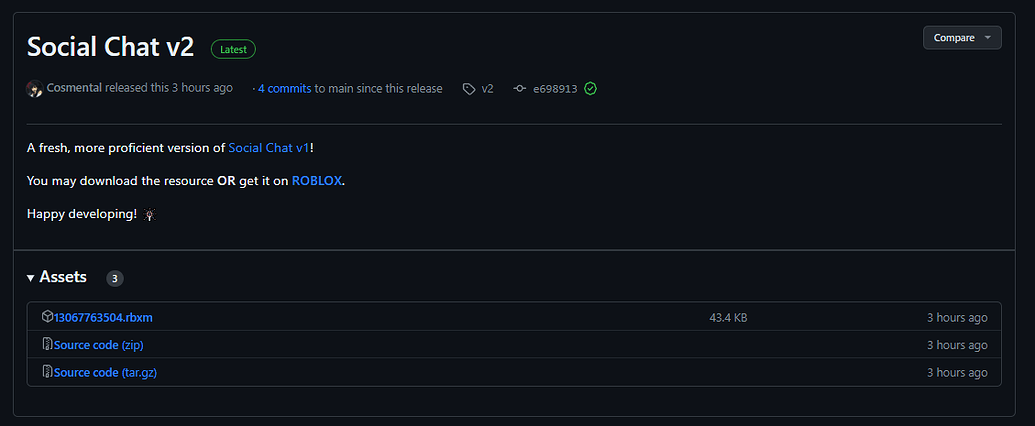Open the 4 commits link
1035x426 pixels.
tap(284, 88)
